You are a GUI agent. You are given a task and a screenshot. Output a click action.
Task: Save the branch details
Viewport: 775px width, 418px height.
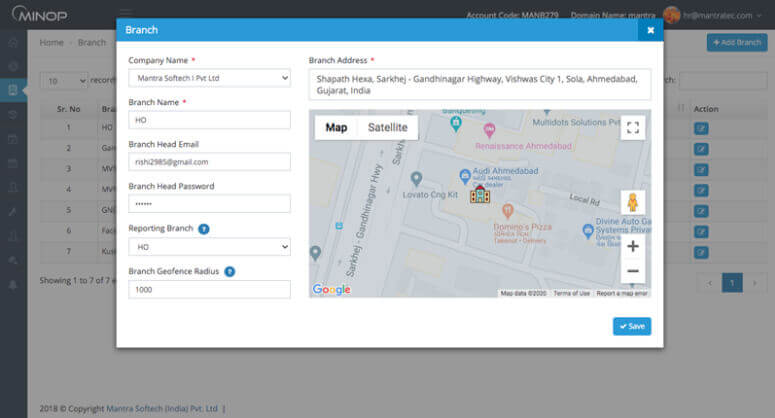coord(631,326)
